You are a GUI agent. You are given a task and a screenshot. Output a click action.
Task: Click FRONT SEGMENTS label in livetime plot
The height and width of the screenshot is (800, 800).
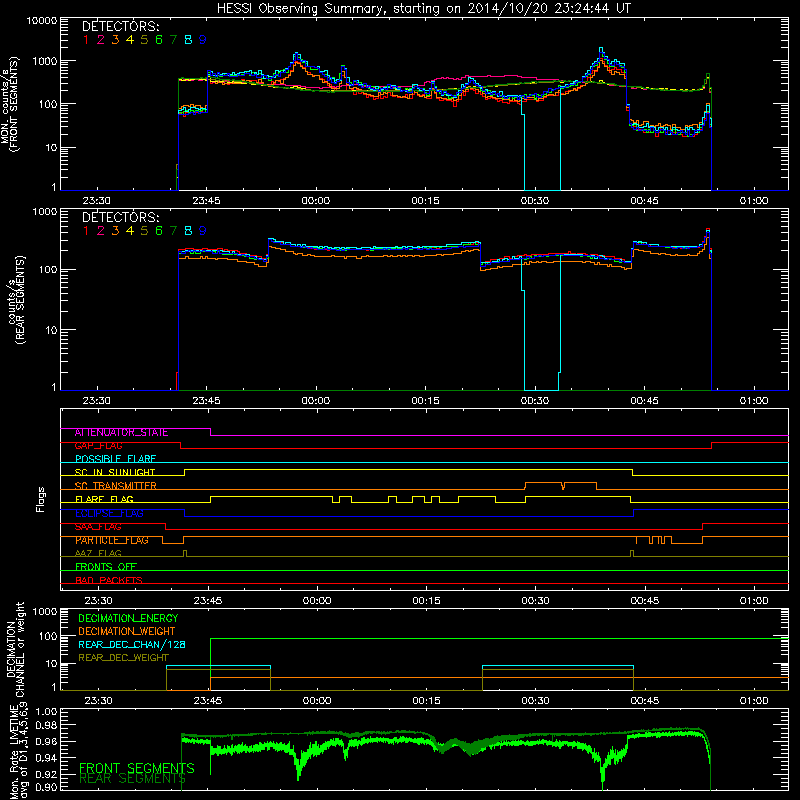tap(137, 768)
